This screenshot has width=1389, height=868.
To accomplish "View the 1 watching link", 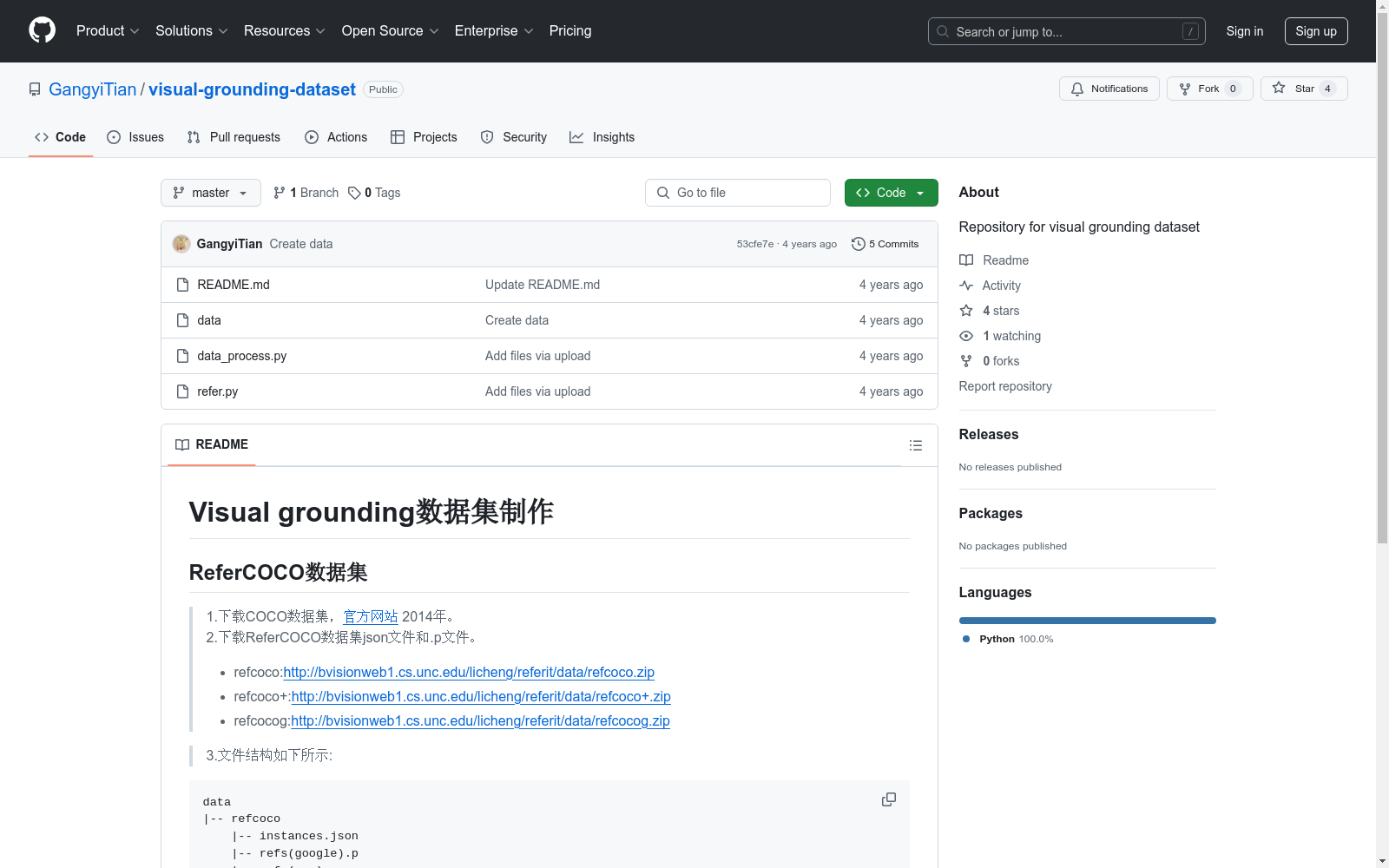I will click(1000, 336).
